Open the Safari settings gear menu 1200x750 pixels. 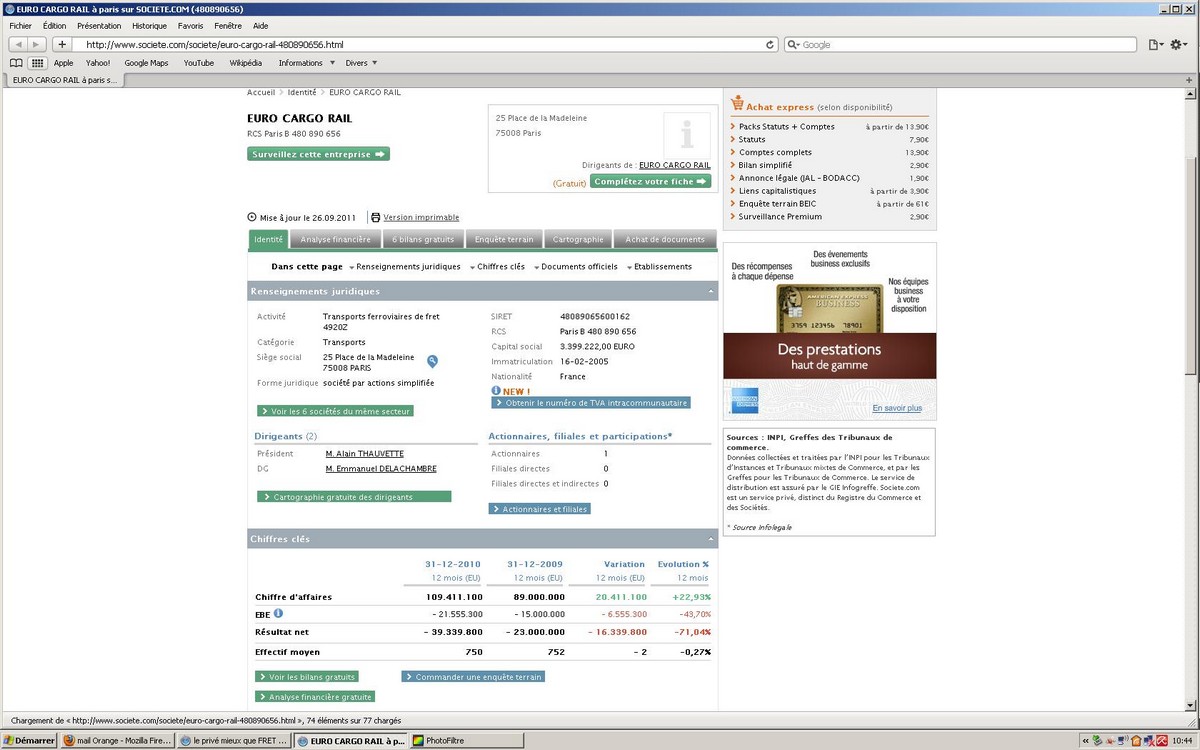pyautogui.click(x=1179, y=45)
